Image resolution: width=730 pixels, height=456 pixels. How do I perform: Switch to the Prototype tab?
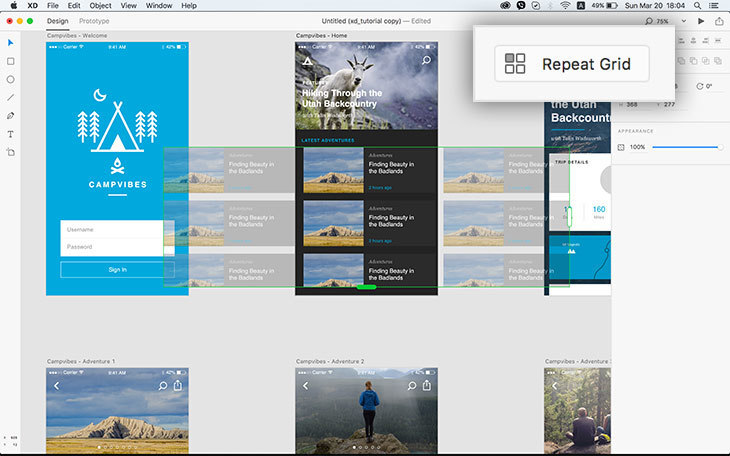click(94, 21)
